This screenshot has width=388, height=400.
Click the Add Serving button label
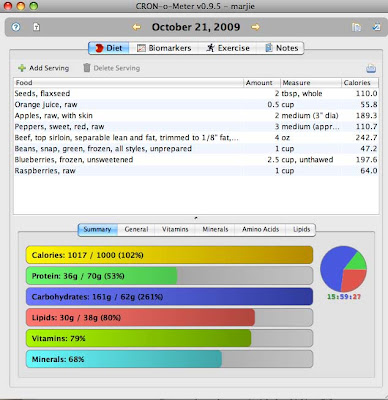(49, 68)
